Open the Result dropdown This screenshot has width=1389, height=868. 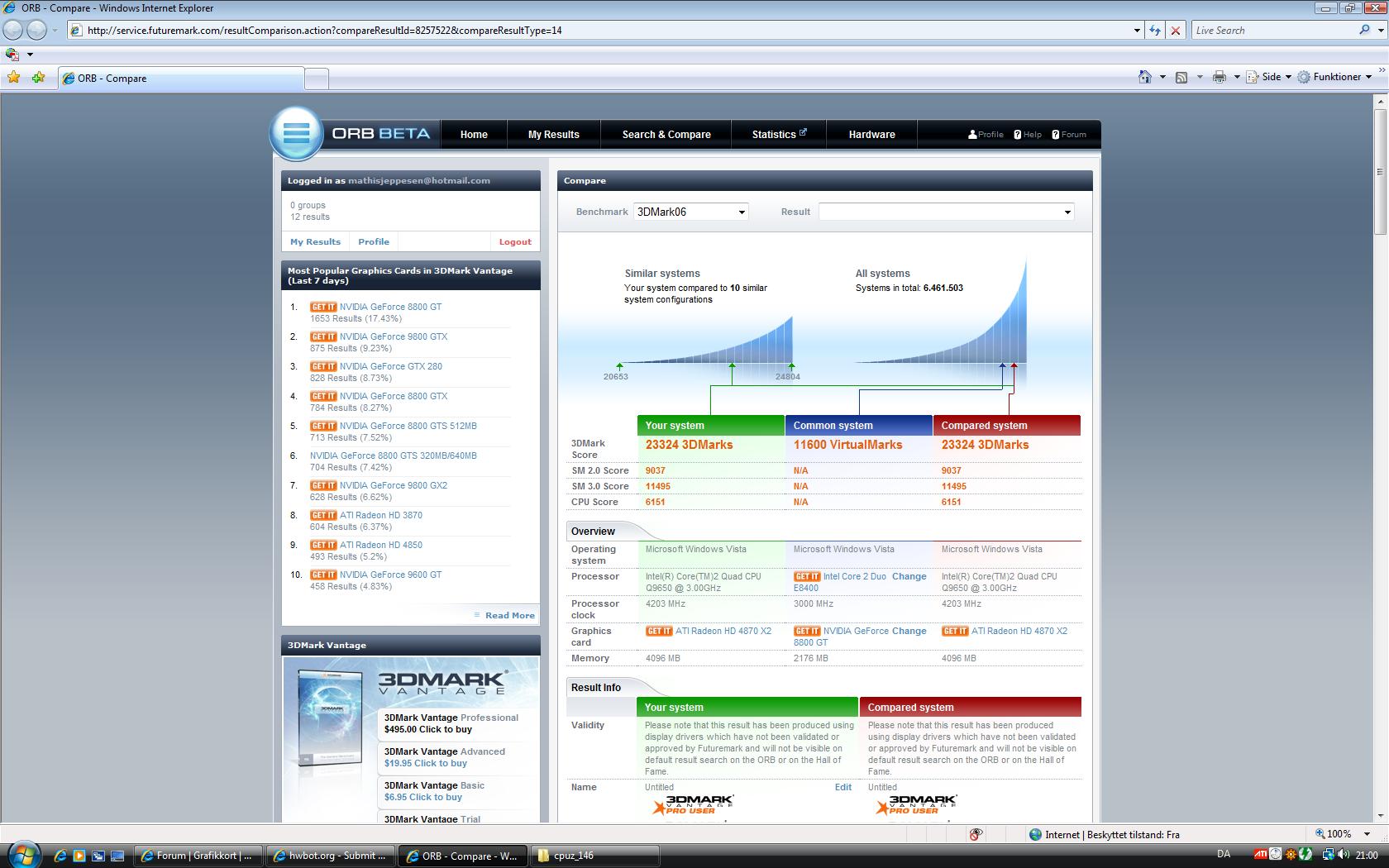pos(947,212)
